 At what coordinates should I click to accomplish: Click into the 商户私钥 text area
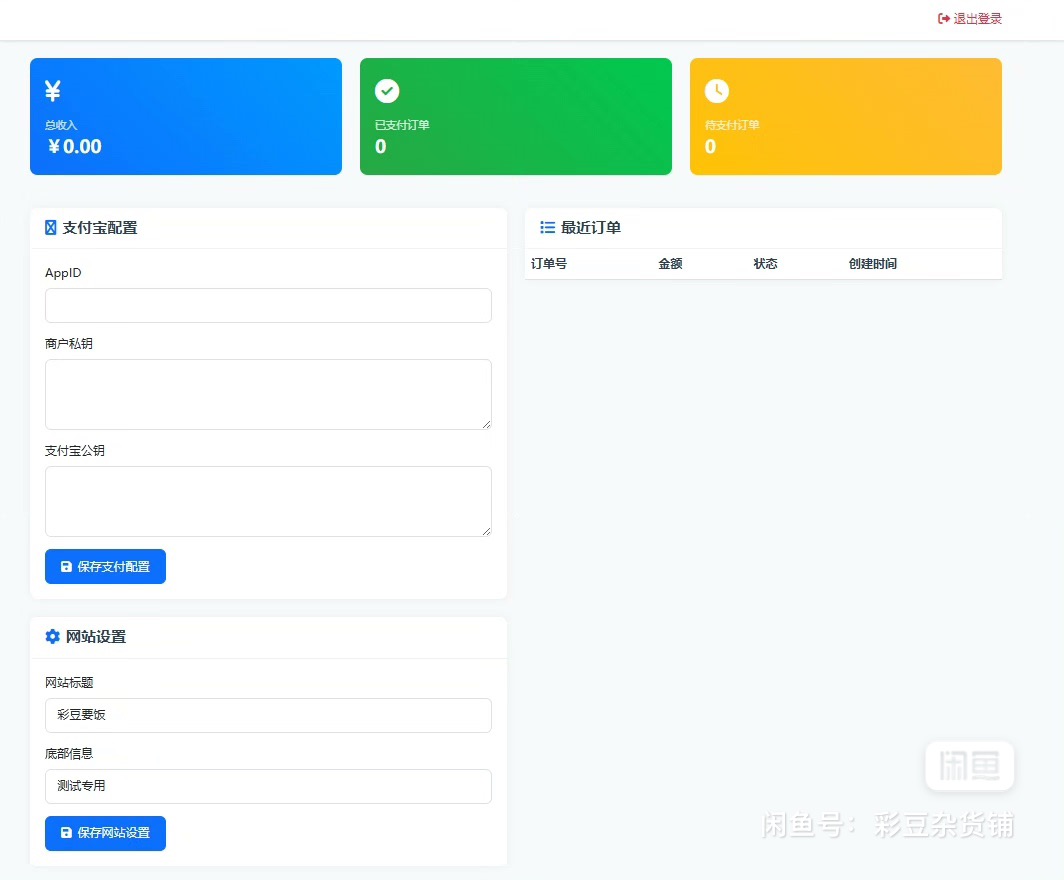pyautogui.click(x=268, y=394)
